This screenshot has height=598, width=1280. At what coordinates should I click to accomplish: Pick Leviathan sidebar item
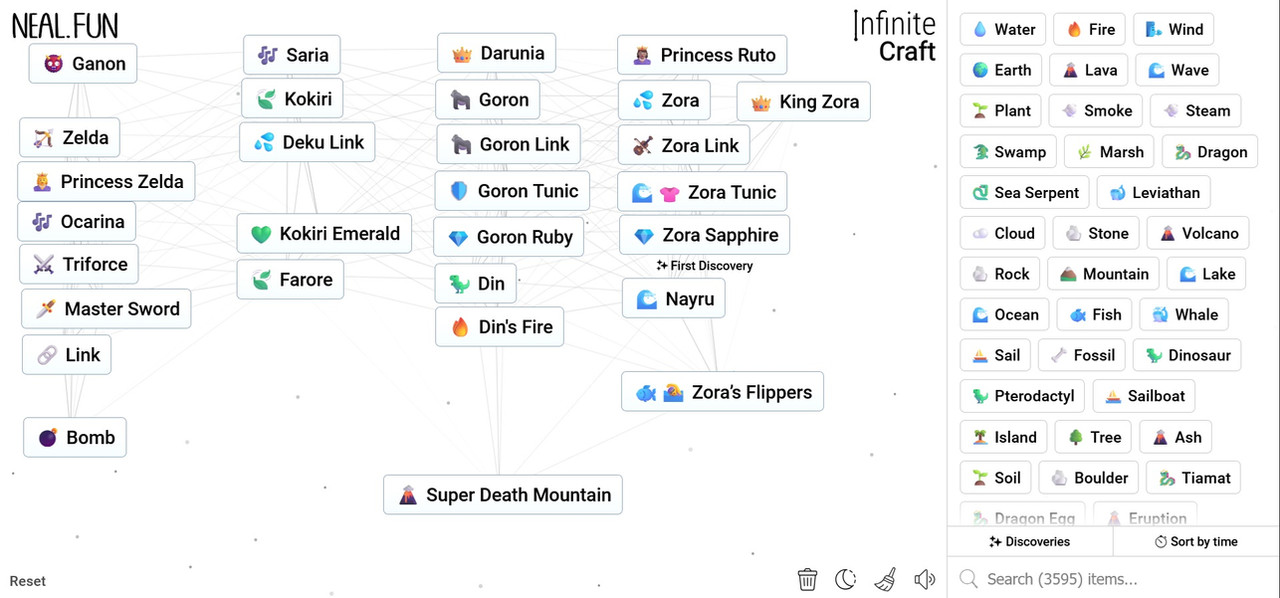pyautogui.click(x=1155, y=192)
